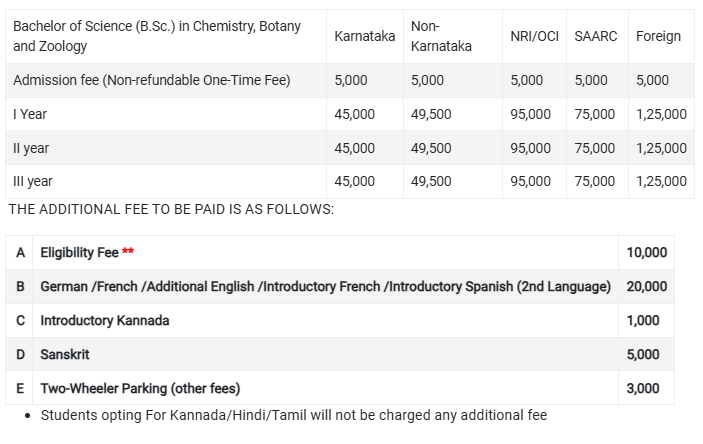Click the Eligibility Fee row text
The image size is (703, 444).
tap(79, 253)
